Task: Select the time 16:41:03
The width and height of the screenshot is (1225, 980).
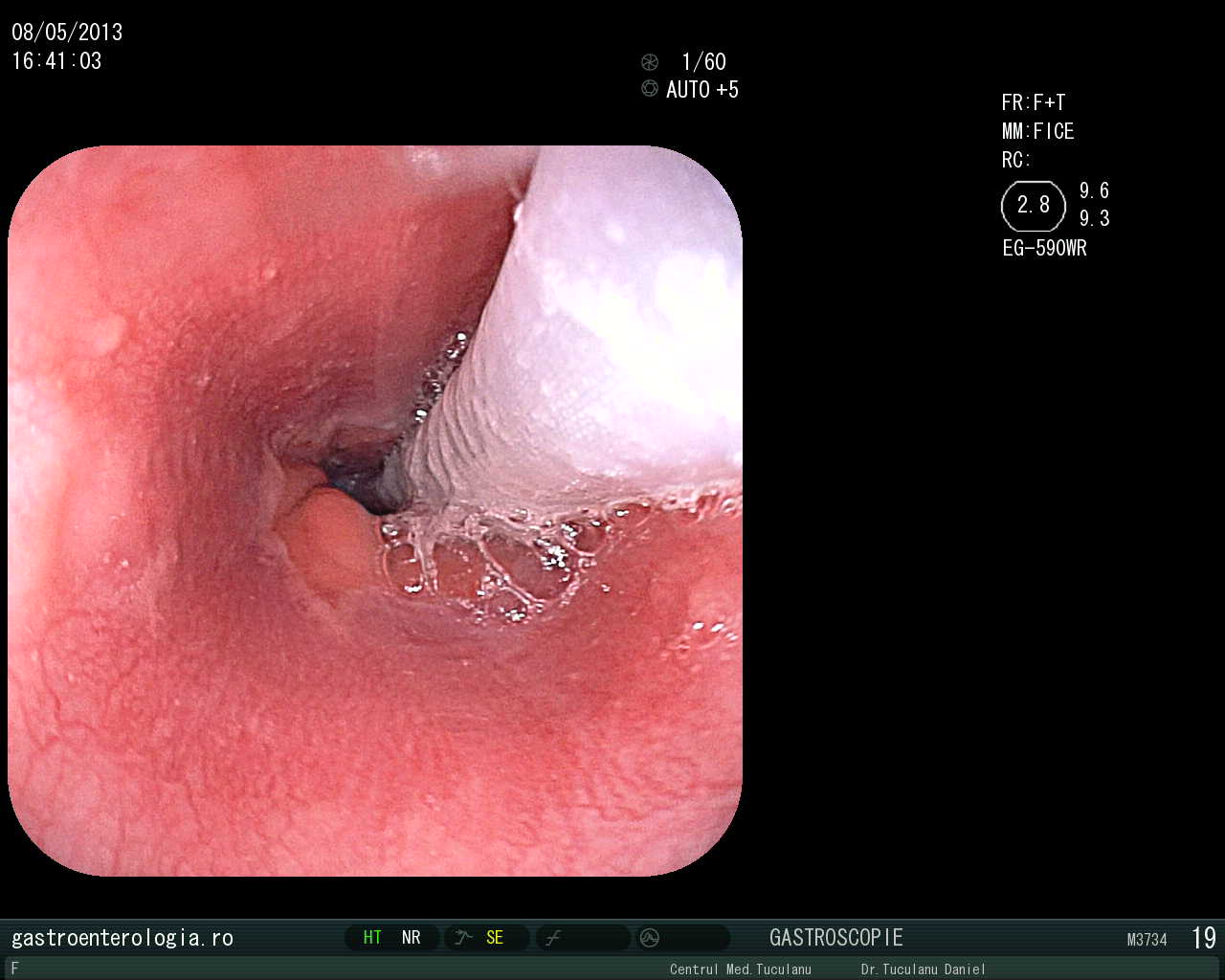Action: click(x=56, y=61)
